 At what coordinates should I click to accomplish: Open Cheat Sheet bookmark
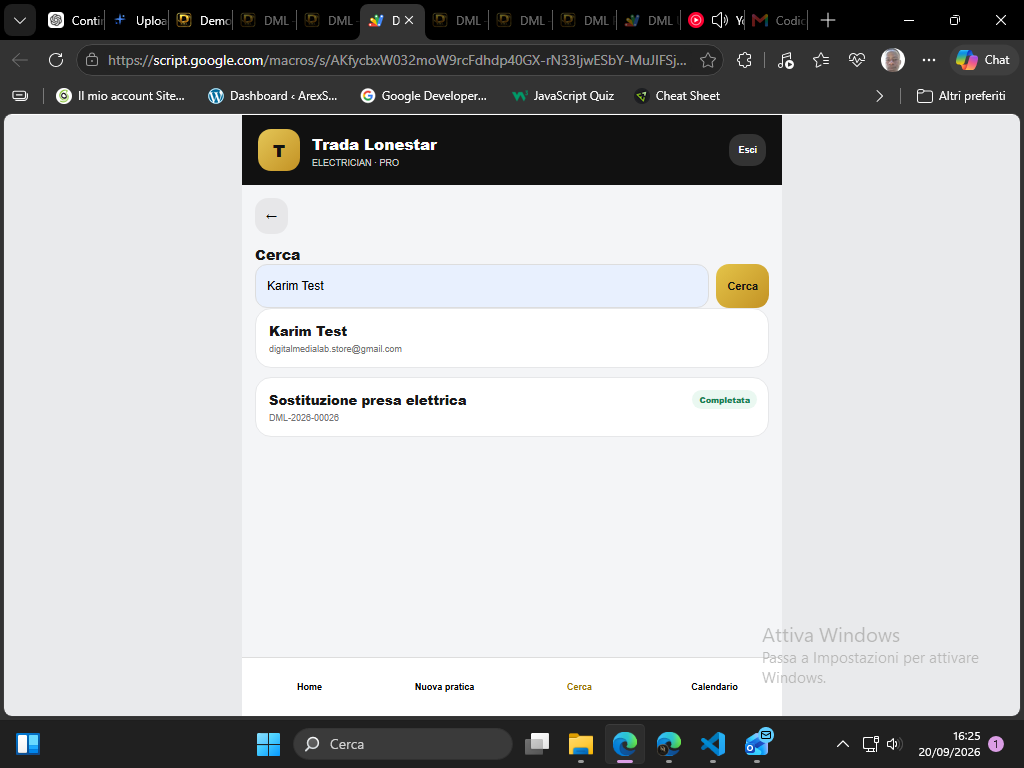pyautogui.click(x=677, y=96)
